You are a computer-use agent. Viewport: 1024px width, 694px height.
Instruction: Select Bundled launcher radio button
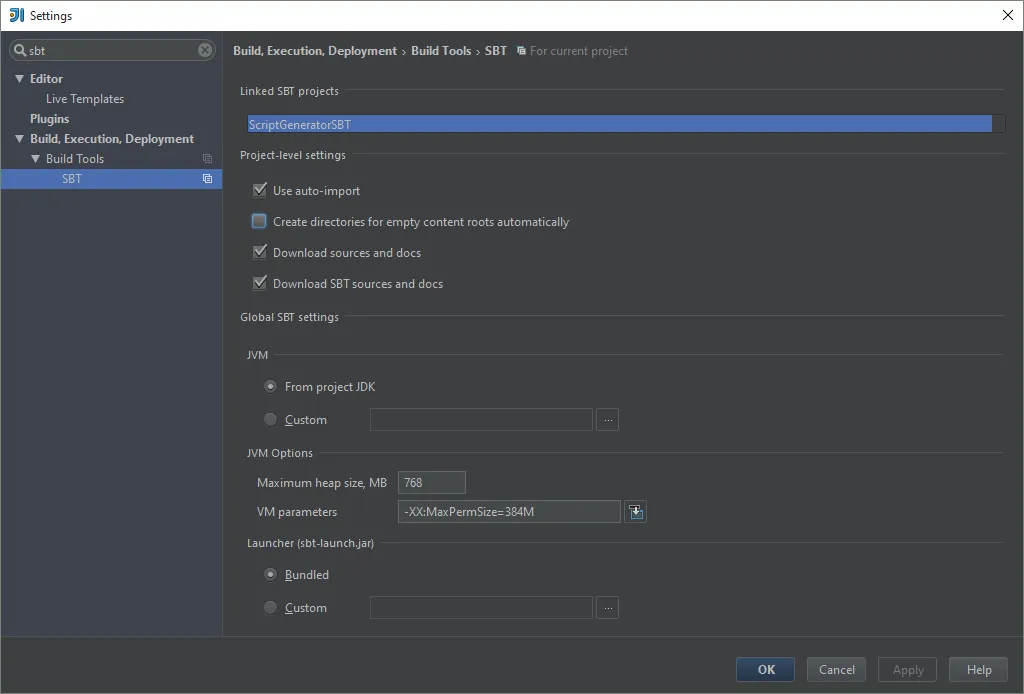(270, 575)
